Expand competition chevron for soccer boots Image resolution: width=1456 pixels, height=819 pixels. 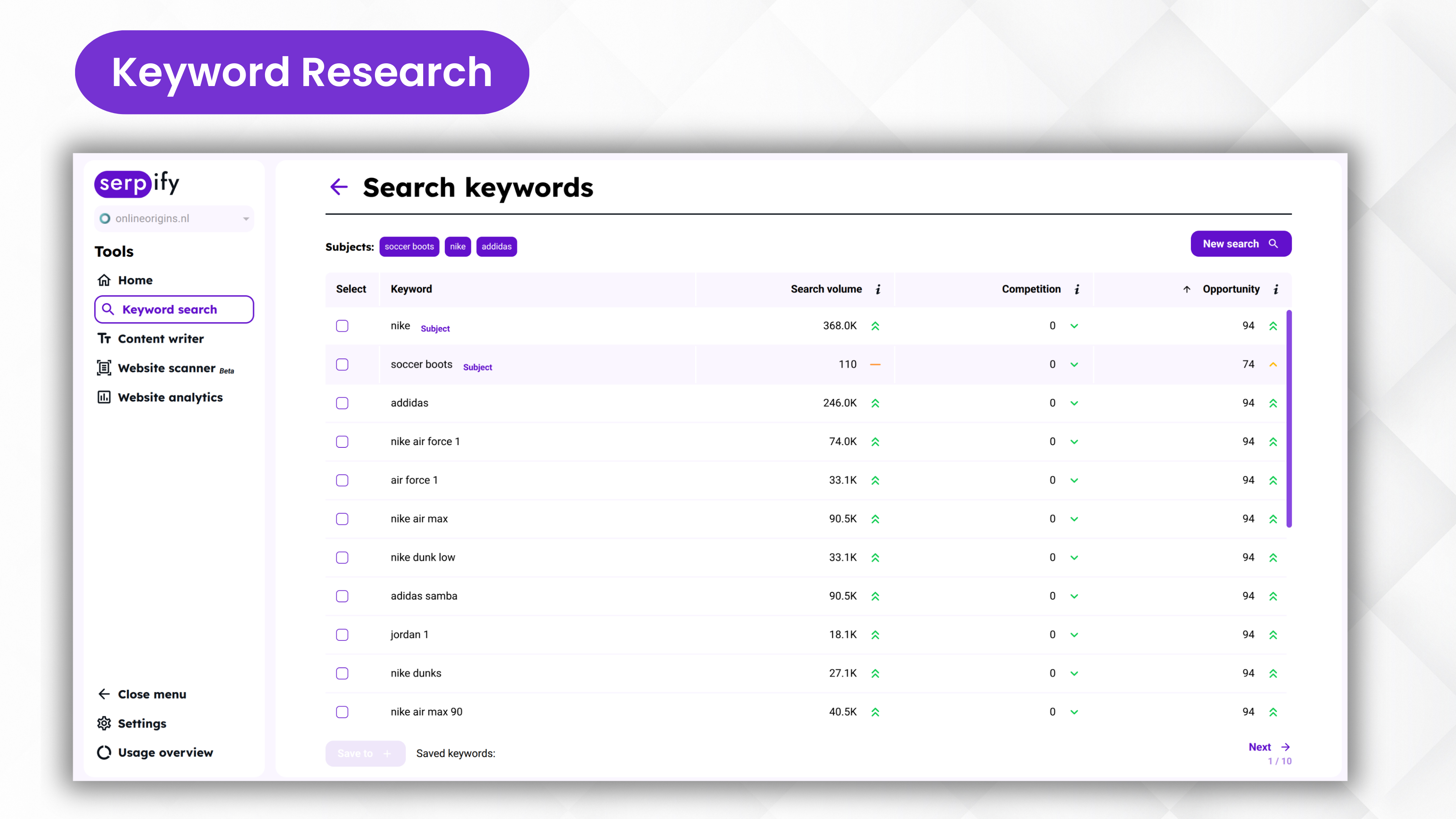pos(1074,364)
